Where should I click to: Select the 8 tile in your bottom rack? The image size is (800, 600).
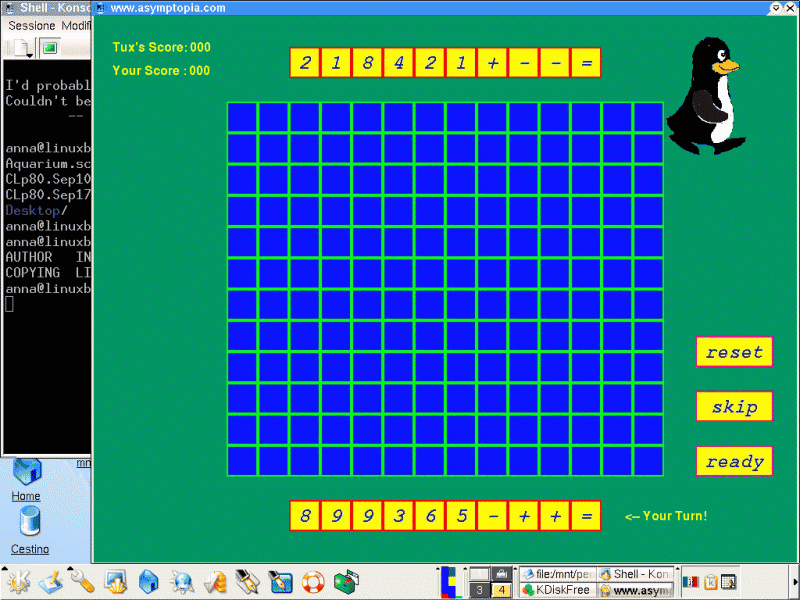305,516
